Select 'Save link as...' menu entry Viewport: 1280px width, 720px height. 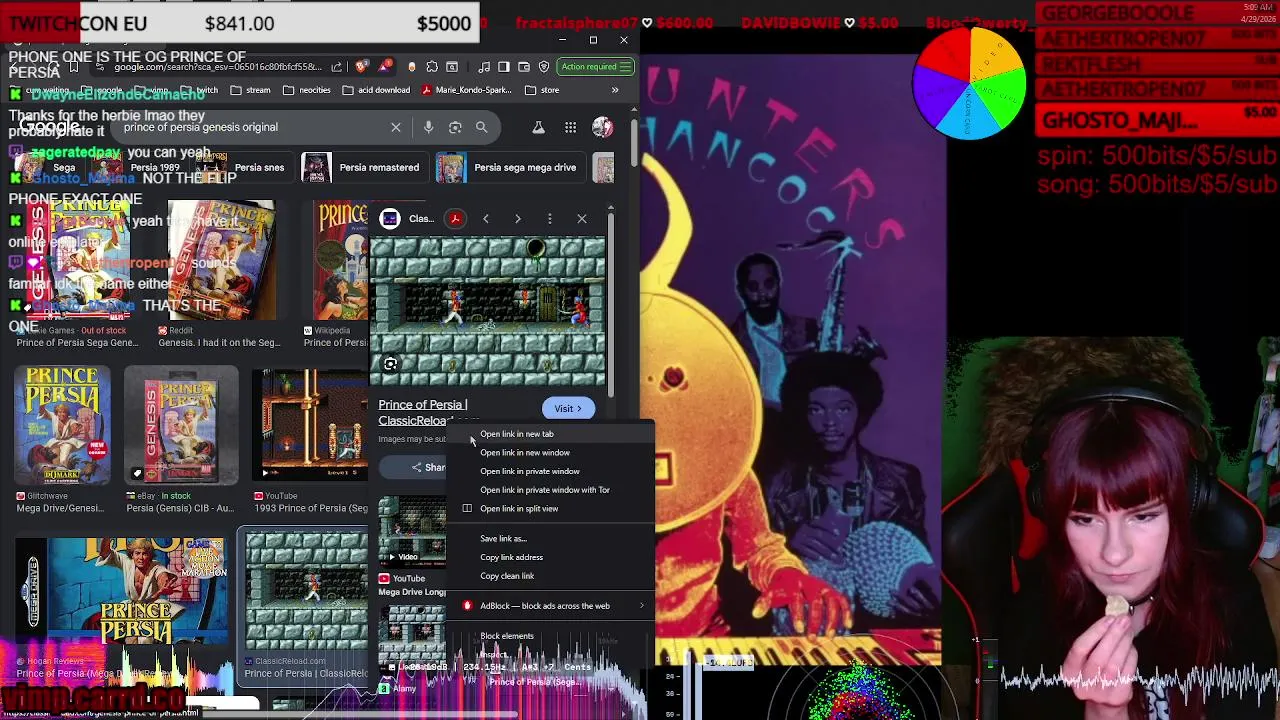point(551,539)
